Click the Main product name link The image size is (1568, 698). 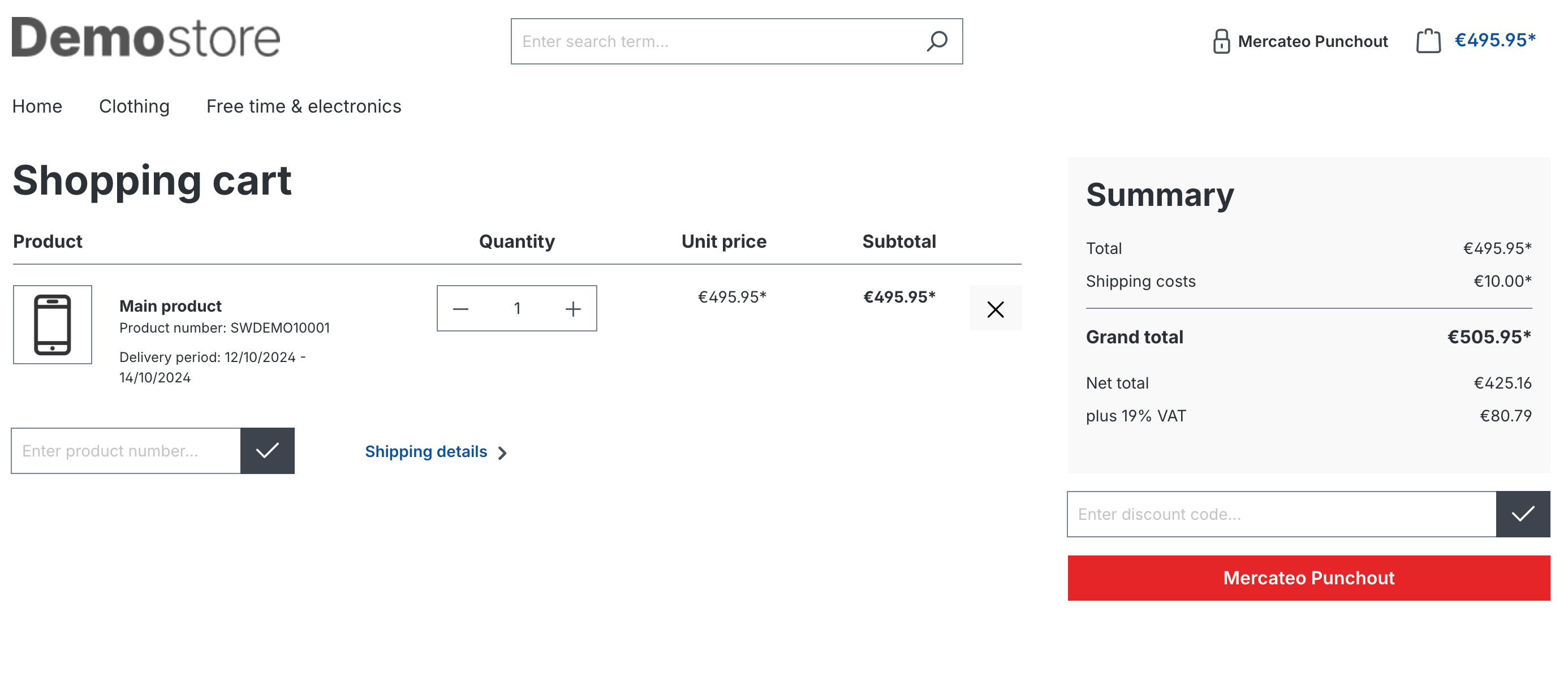click(x=170, y=305)
